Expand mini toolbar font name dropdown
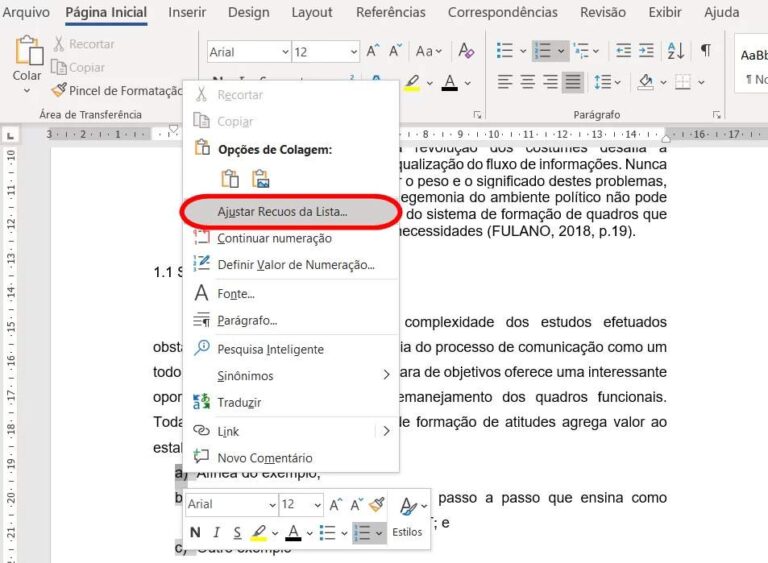Screen dimensions: 768x563 click(x=272, y=505)
